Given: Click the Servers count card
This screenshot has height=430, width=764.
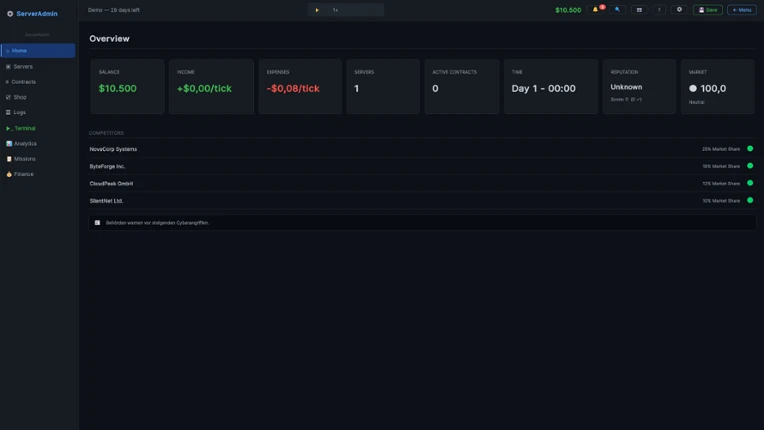Looking at the screenshot, I should (x=383, y=87).
